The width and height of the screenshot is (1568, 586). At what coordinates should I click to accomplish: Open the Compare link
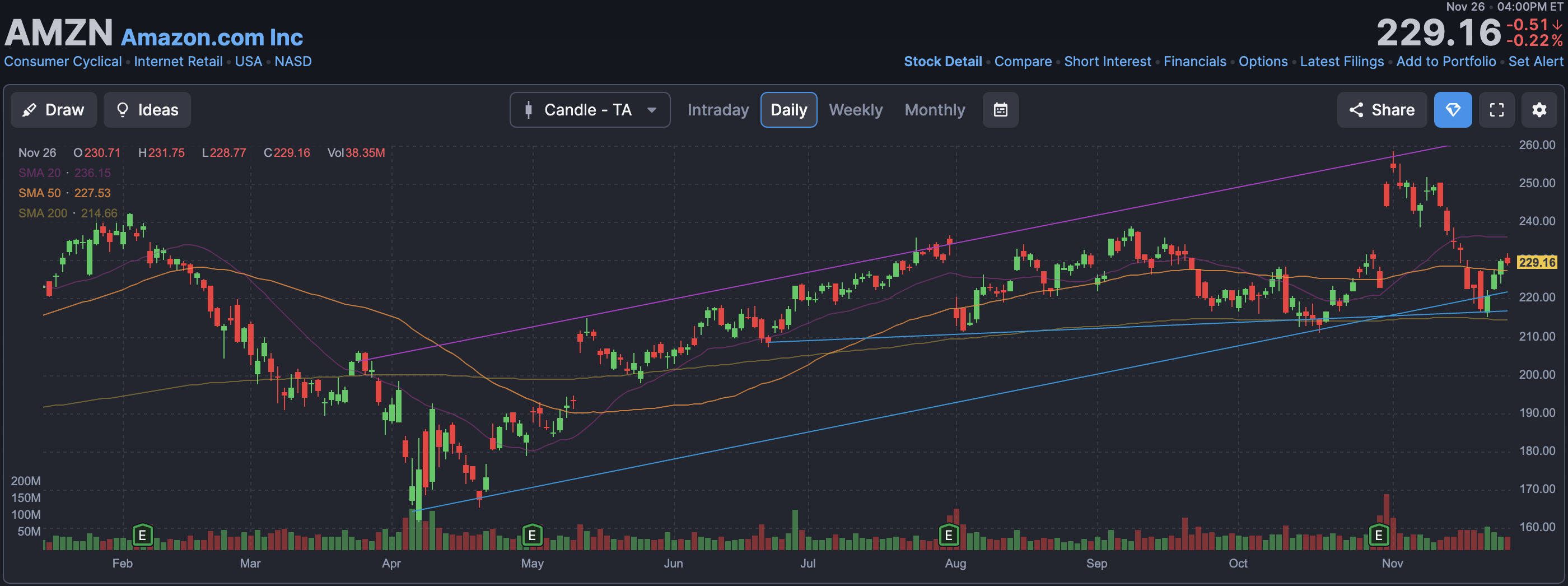click(x=1023, y=62)
